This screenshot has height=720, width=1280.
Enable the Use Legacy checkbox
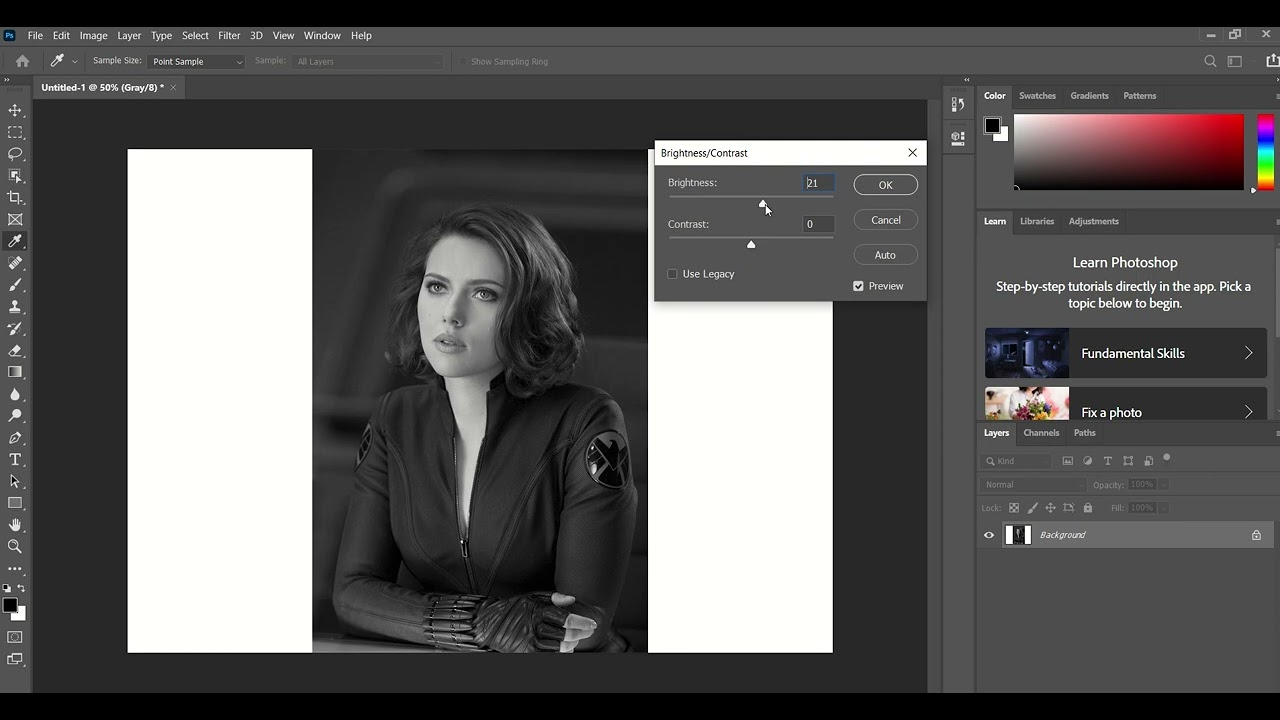tap(672, 274)
